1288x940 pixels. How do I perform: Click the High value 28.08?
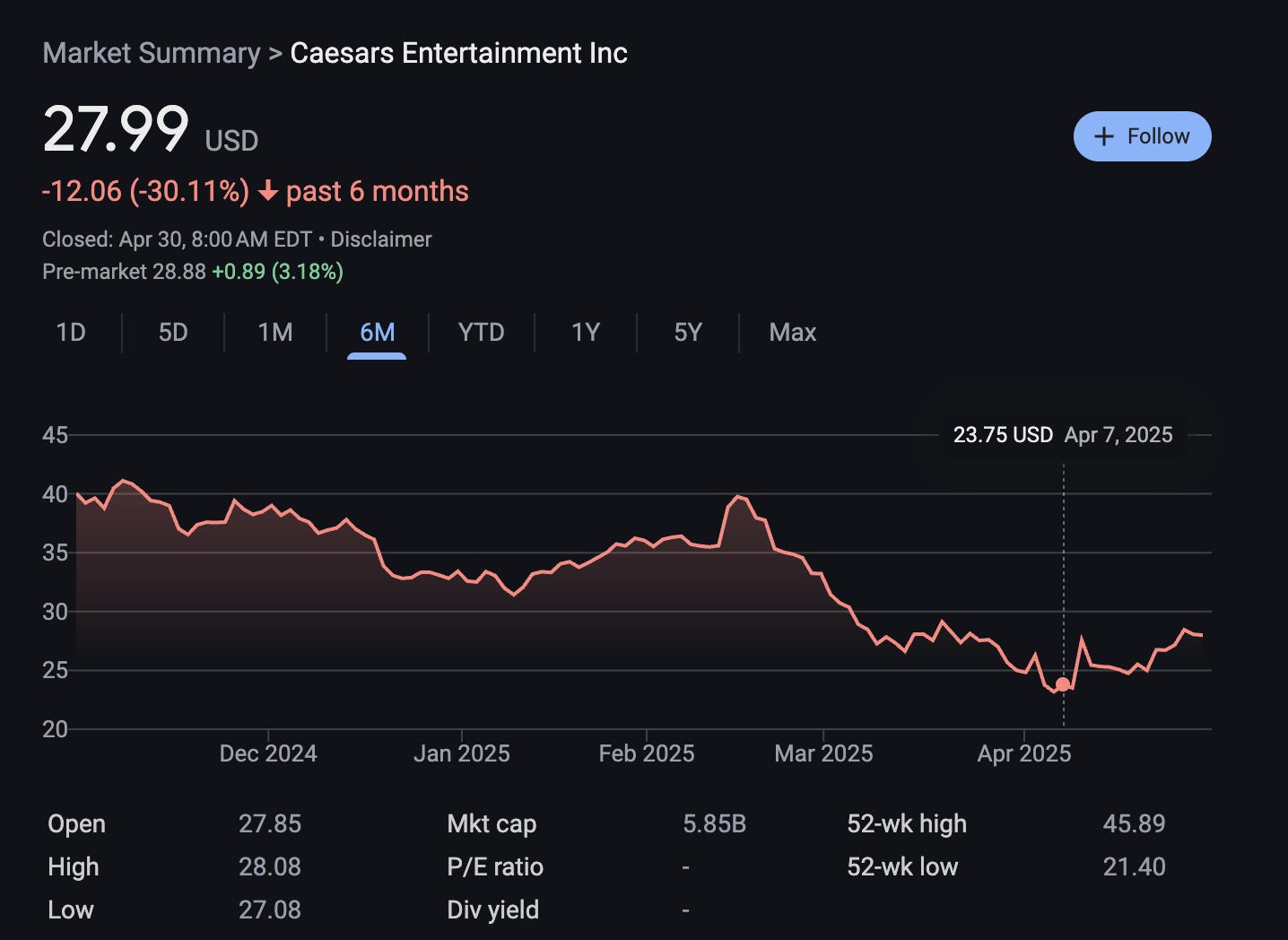270,866
